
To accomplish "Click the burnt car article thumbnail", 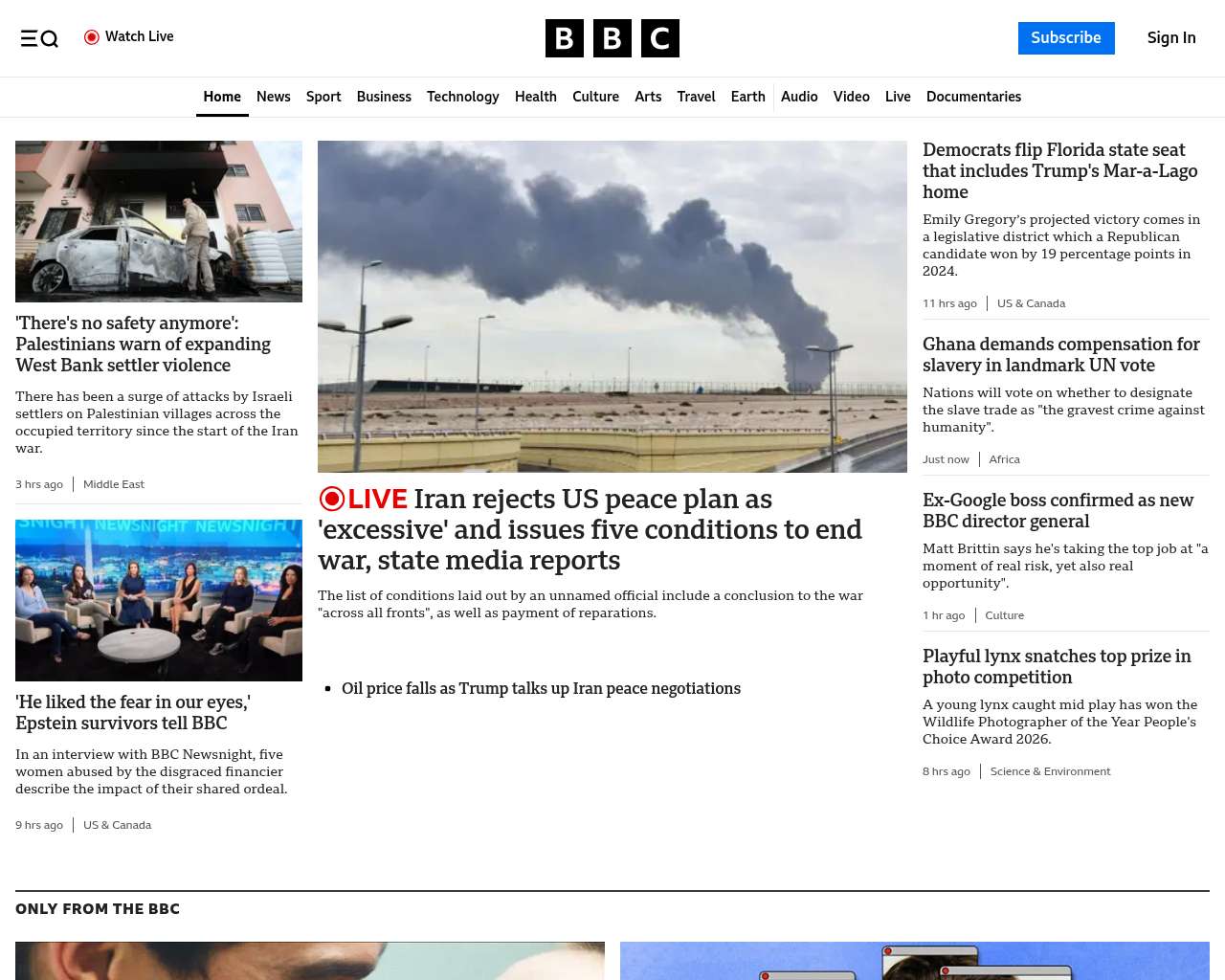I will pyautogui.click(x=159, y=221).
